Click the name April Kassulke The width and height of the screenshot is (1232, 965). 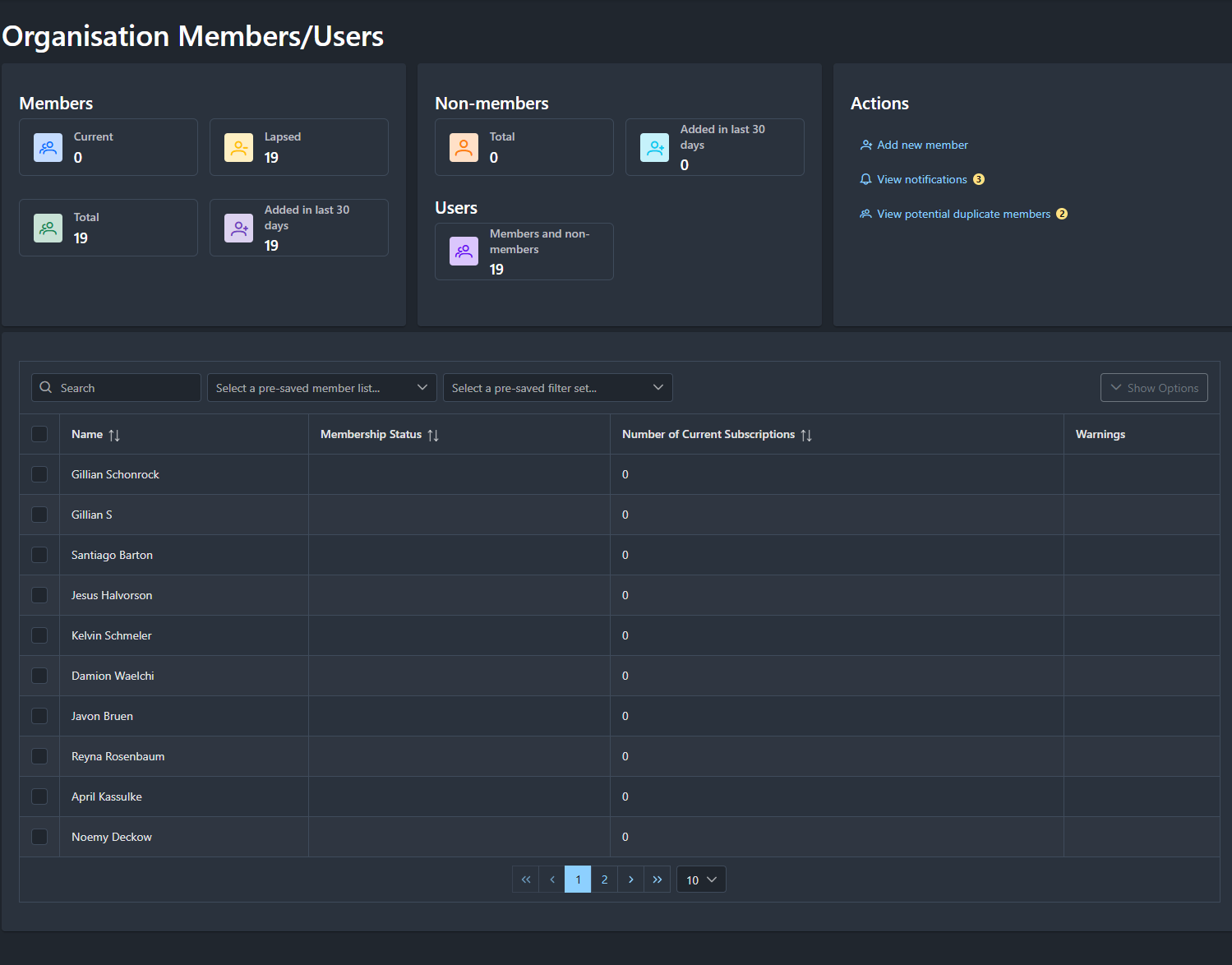point(107,796)
